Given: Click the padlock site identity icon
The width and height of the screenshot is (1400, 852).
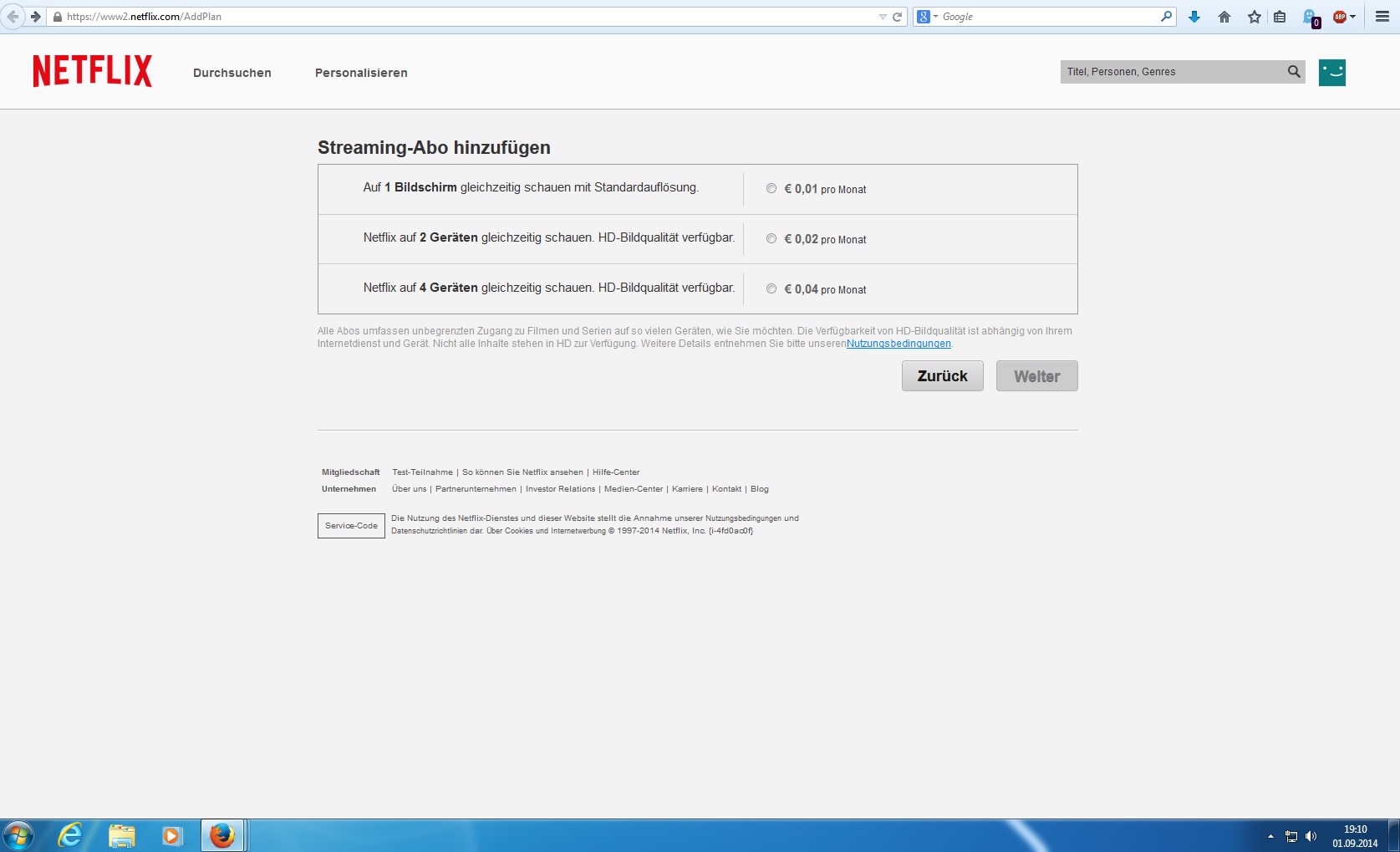Looking at the screenshot, I should coord(57,17).
